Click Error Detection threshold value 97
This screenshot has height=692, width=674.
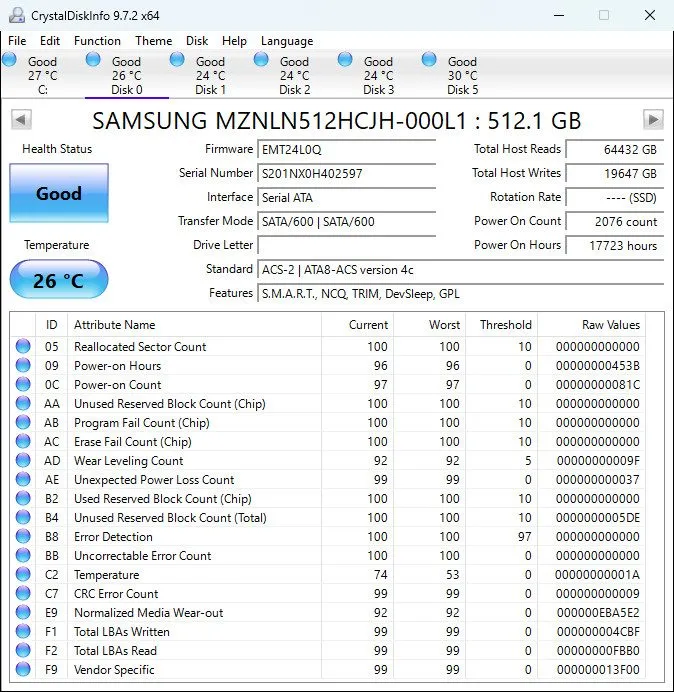pos(524,536)
